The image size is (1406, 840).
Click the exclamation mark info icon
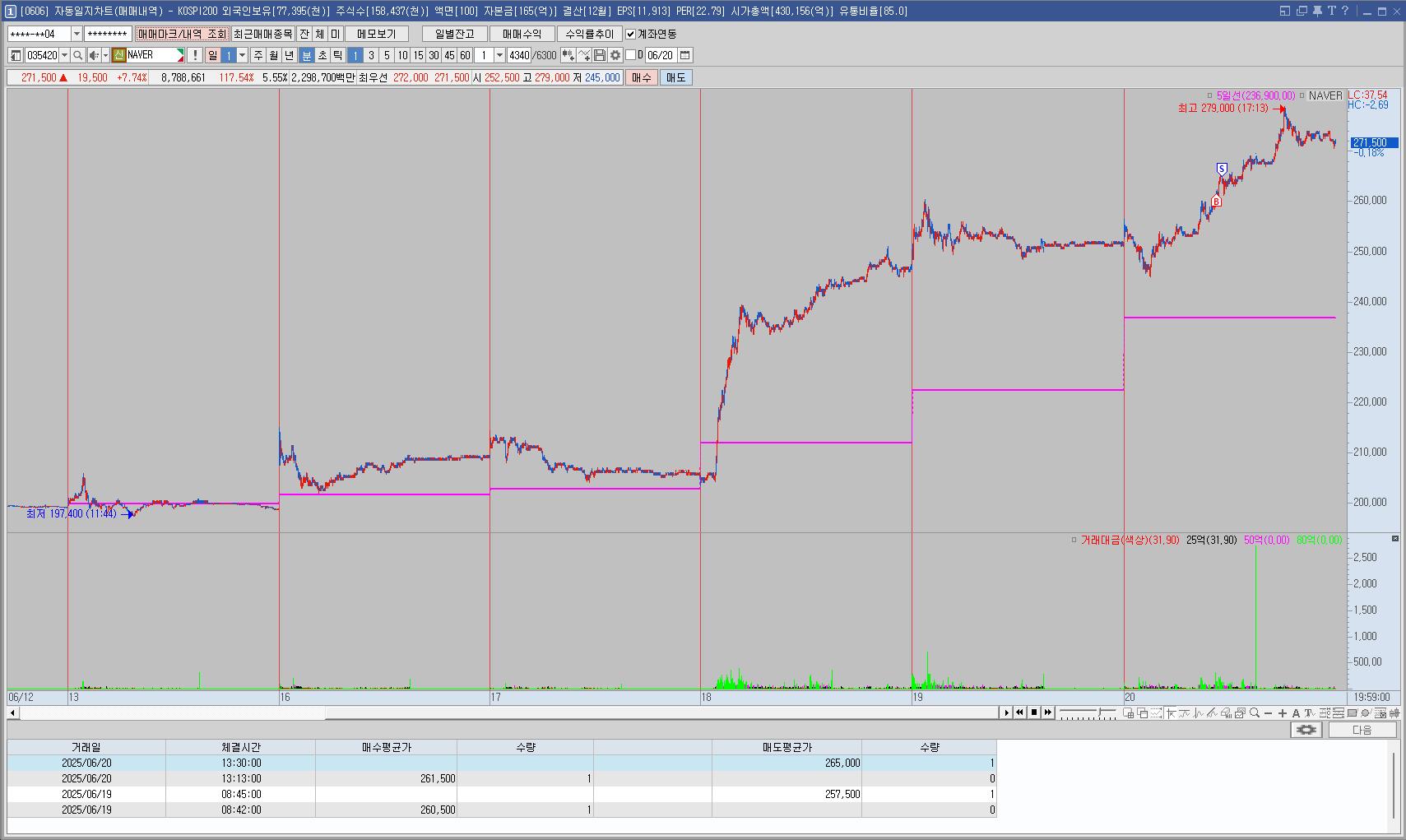click(x=195, y=55)
